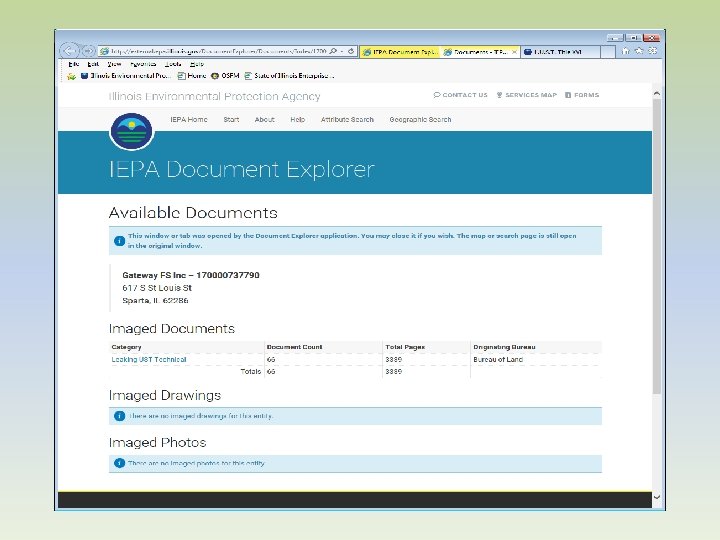The image size is (720, 540).
Task: Open a new blank browser tab
Action: coord(608,52)
